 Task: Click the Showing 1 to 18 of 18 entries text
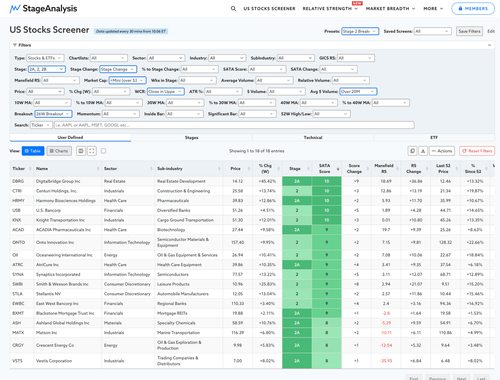[x=257, y=151]
